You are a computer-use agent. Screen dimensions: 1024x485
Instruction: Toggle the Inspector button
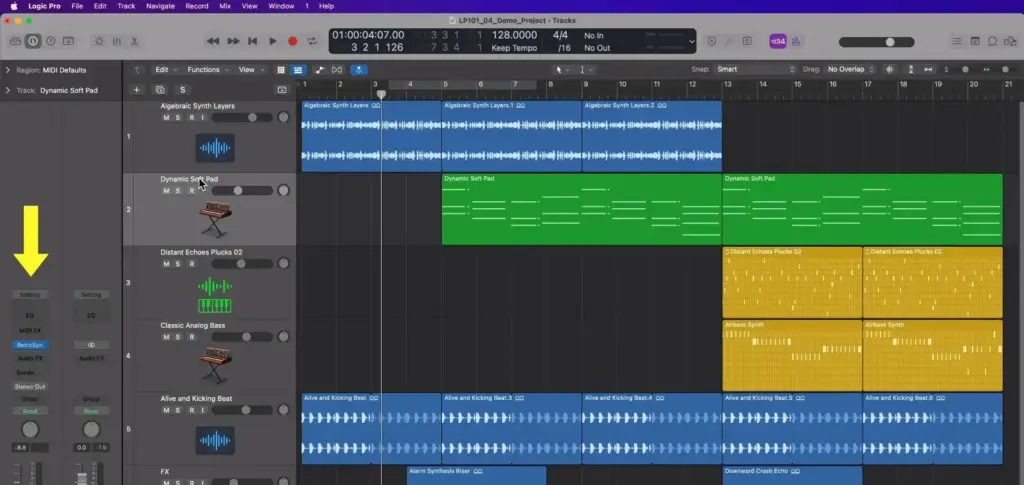click(x=33, y=41)
